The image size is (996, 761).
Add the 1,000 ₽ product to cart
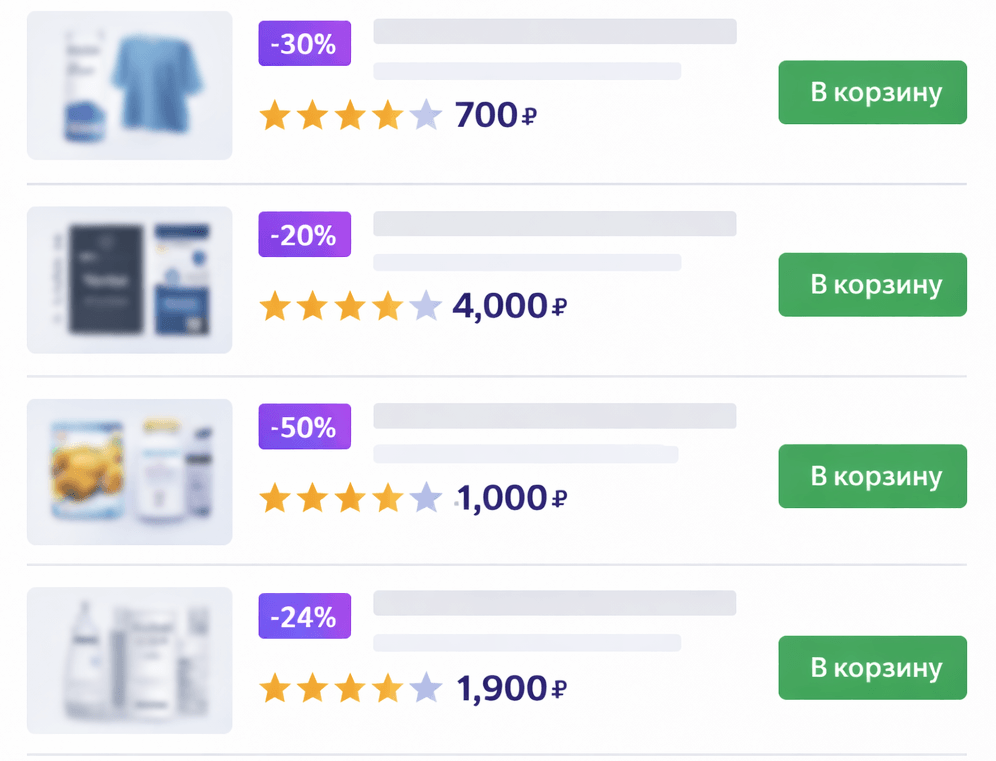coord(872,476)
